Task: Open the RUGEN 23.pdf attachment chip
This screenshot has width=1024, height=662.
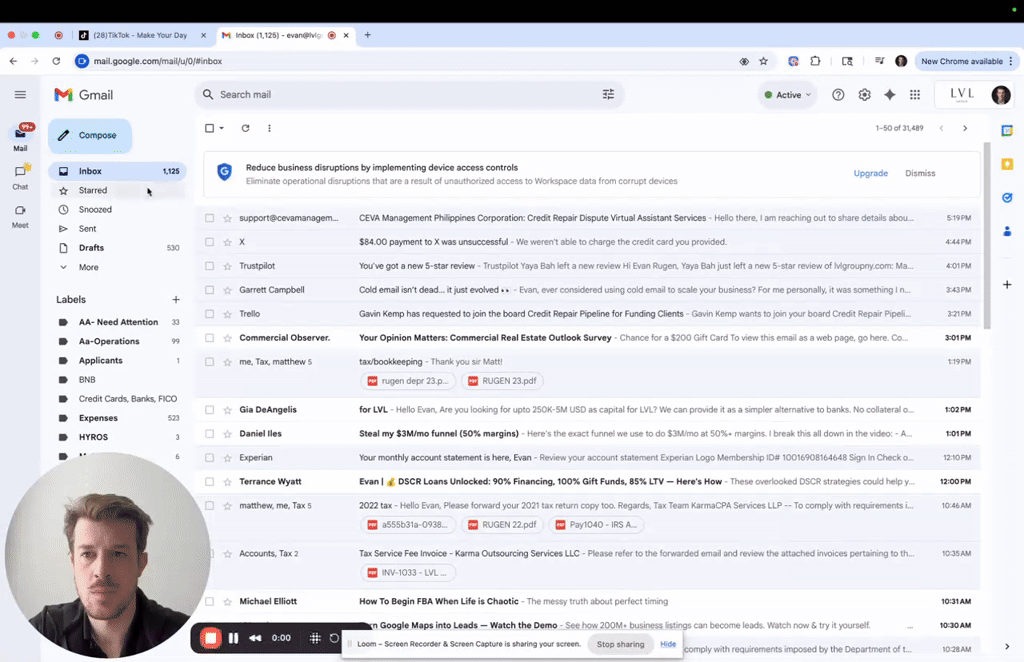Action: pyautogui.click(x=502, y=381)
